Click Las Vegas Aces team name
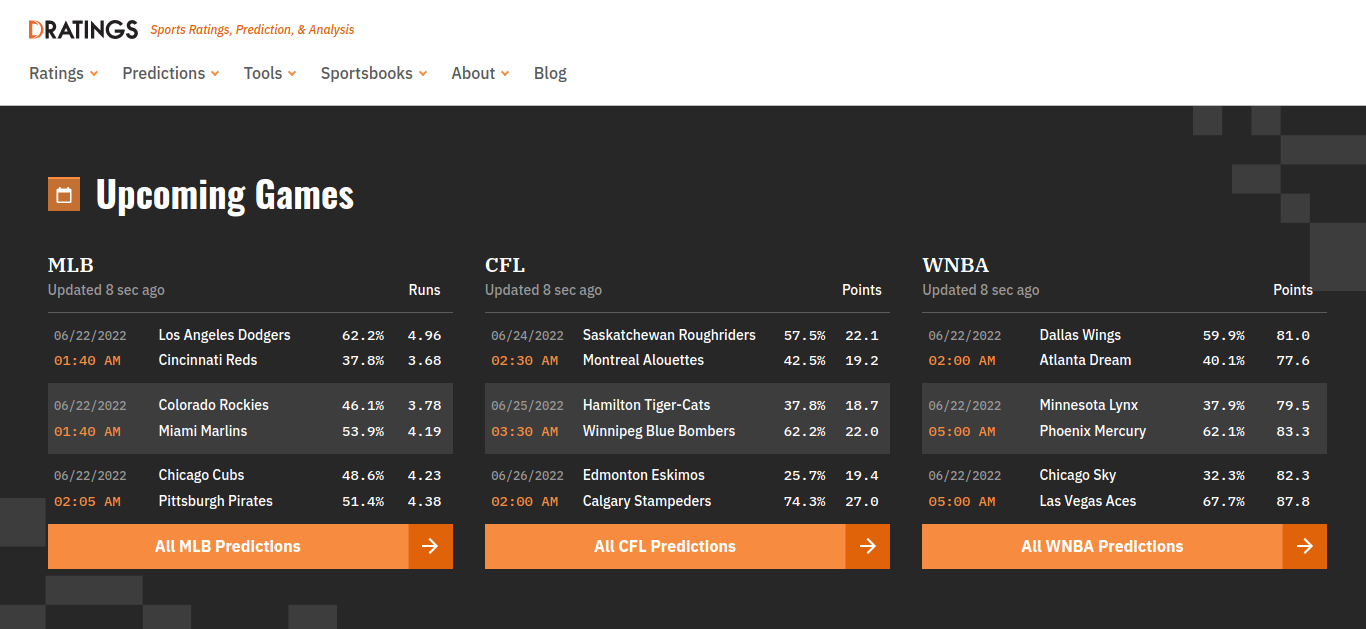This screenshot has height=629, width=1366. tap(1088, 501)
